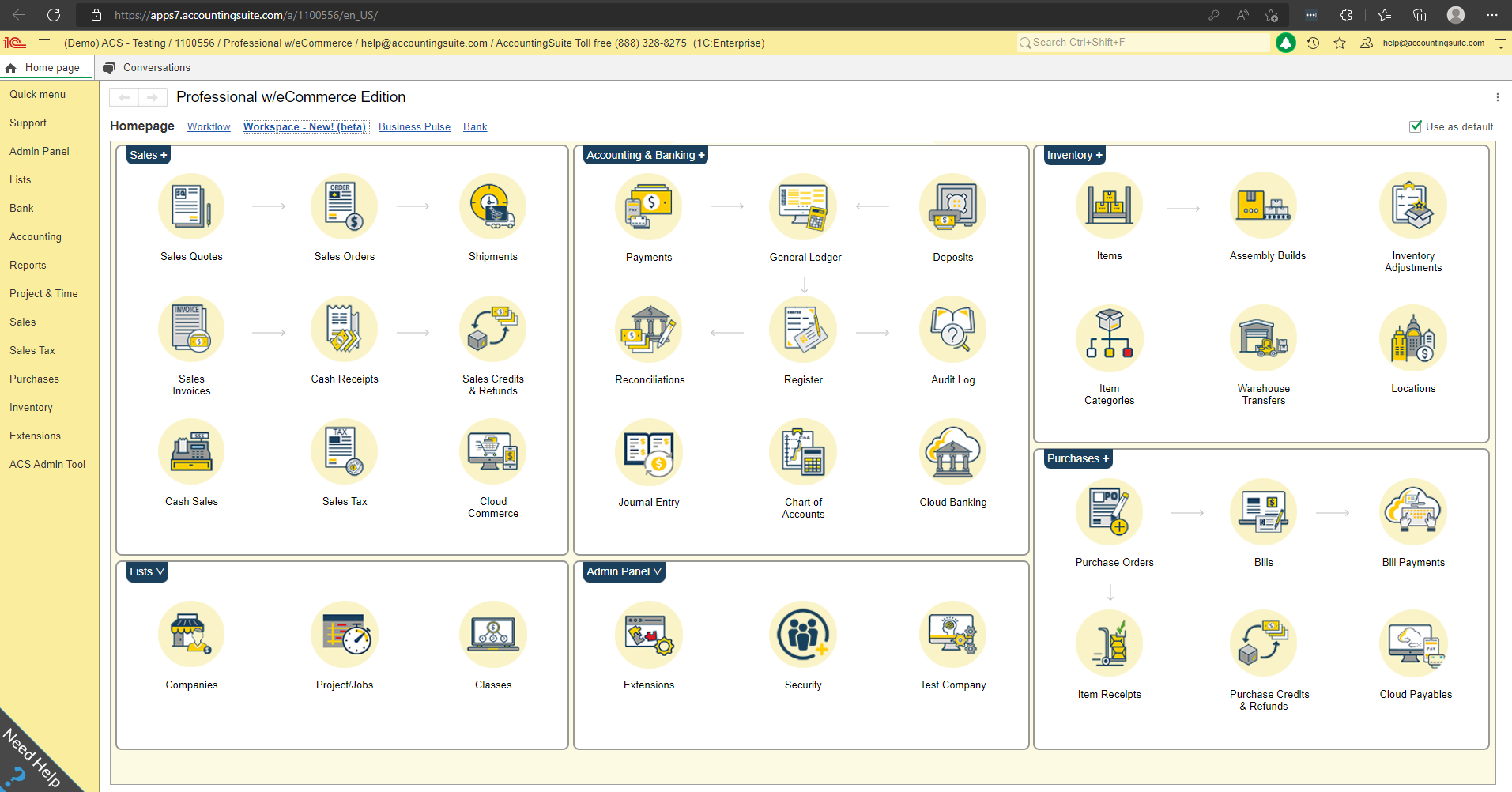Switch to the Conversations tab
Viewport: 1512px width, 792px height.
coord(149,67)
